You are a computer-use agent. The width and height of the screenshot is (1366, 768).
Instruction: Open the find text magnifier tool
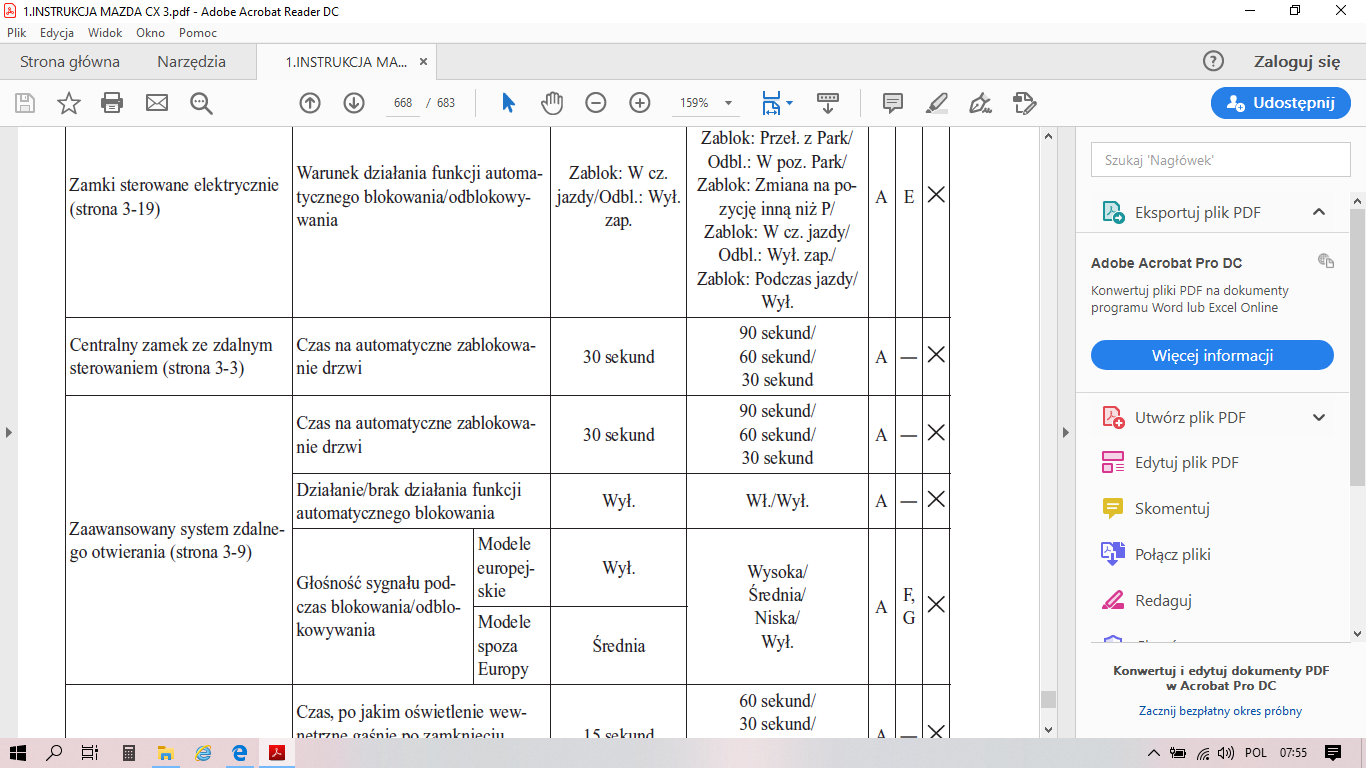(201, 103)
